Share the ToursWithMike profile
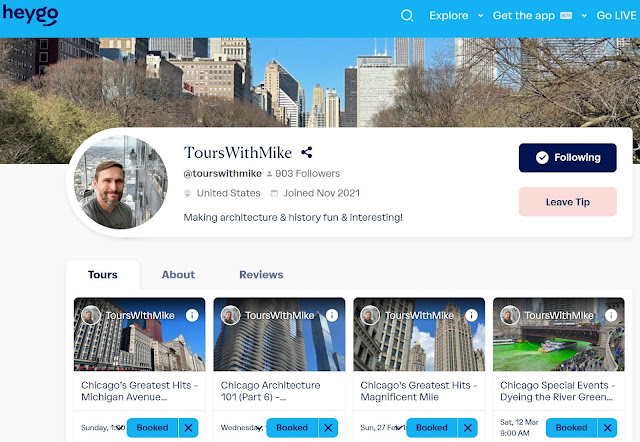 click(307, 152)
